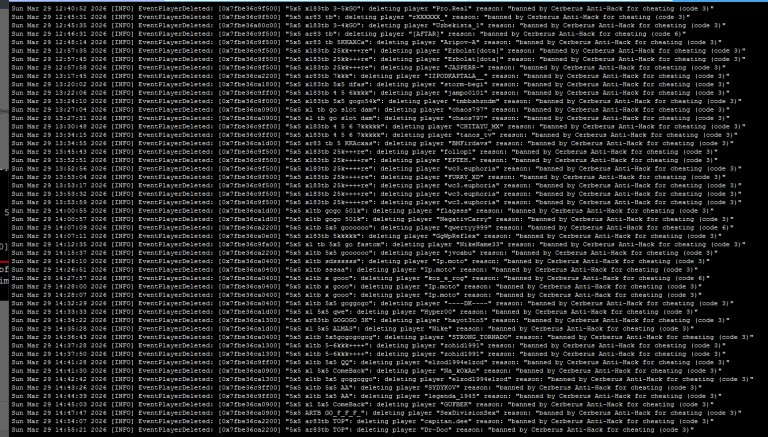Screen dimensions: 768x437
Task: Select the log entry for player "tanos_tv"
Action: (x=374, y=135)
